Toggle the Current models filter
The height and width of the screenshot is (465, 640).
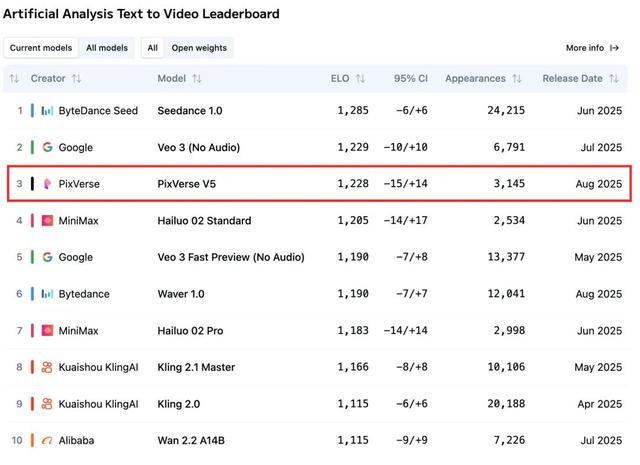coord(40,48)
